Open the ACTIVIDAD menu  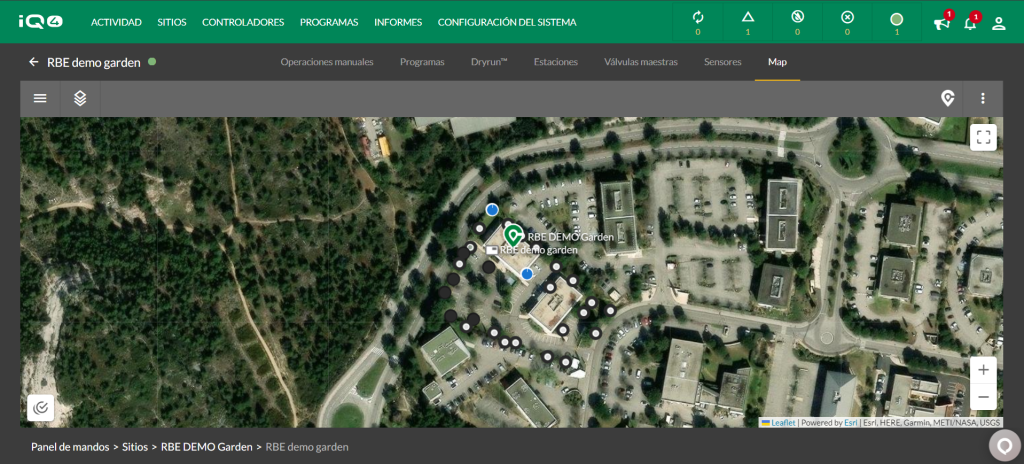coord(116,22)
